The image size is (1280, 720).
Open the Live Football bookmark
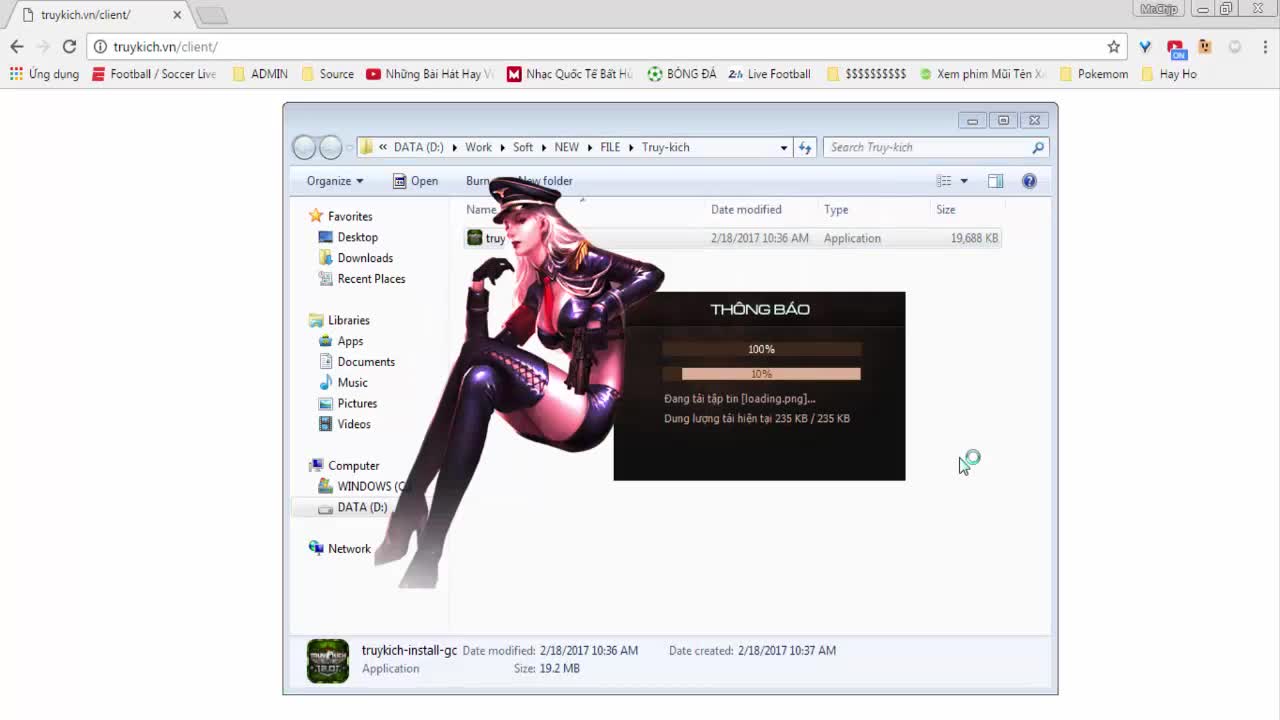coord(770,74)
